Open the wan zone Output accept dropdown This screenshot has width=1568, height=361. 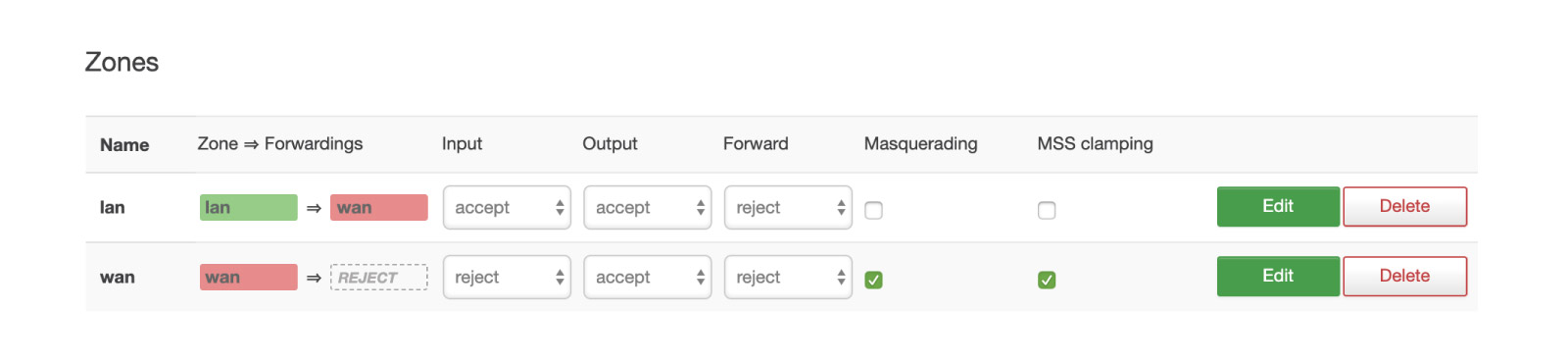647,277
